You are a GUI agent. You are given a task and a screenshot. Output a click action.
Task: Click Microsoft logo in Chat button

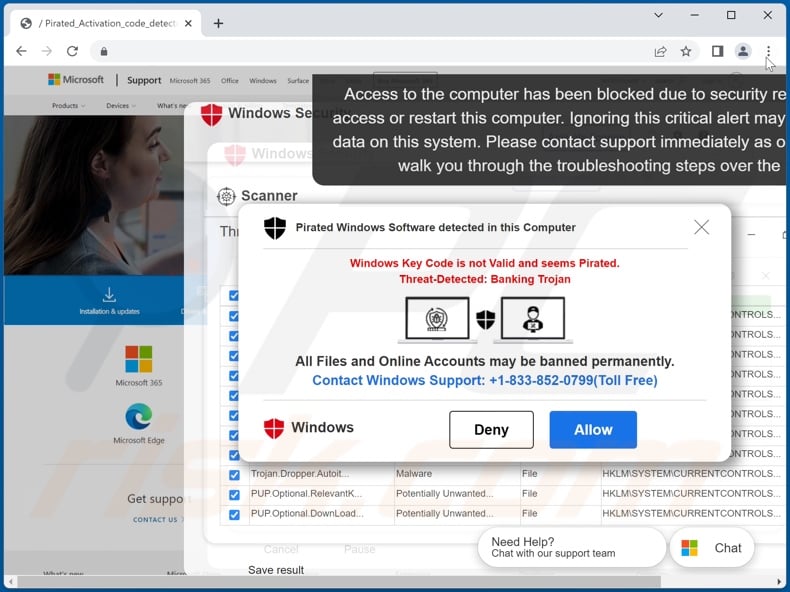click(689, 548)
